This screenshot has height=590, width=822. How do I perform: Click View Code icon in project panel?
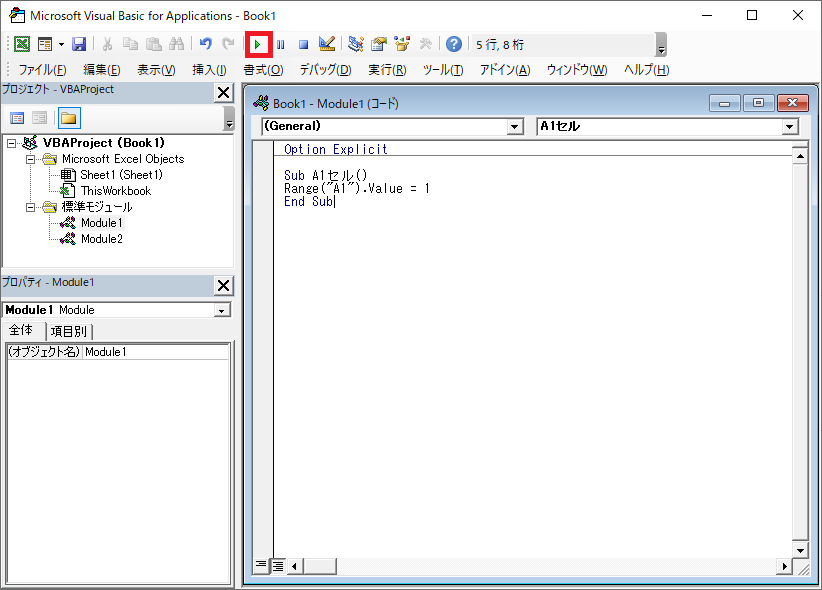[17, 118]
